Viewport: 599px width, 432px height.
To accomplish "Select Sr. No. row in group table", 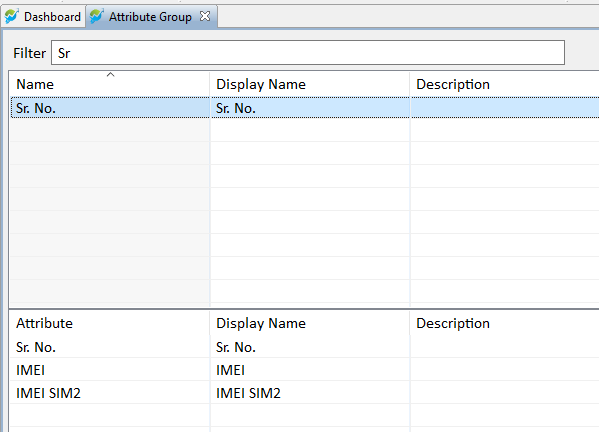I will click(305, 108).
